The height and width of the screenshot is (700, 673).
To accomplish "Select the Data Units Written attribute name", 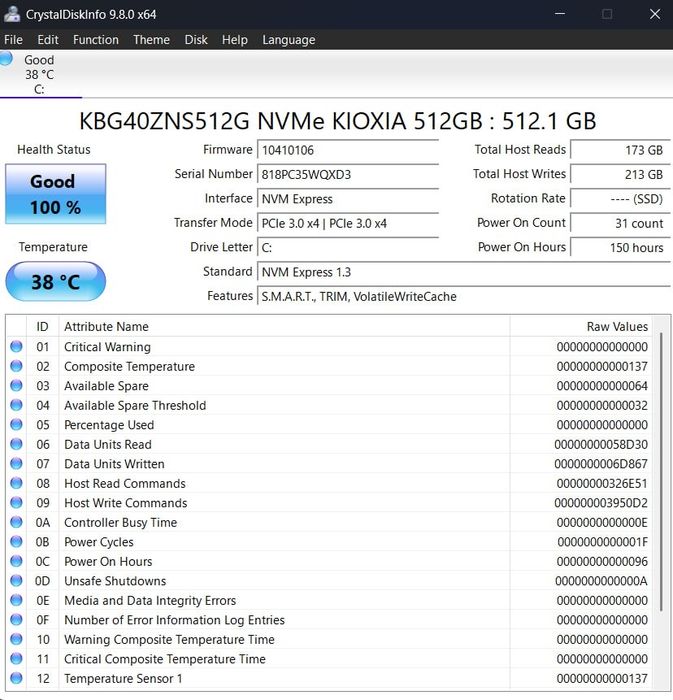I will click(114, 464).
